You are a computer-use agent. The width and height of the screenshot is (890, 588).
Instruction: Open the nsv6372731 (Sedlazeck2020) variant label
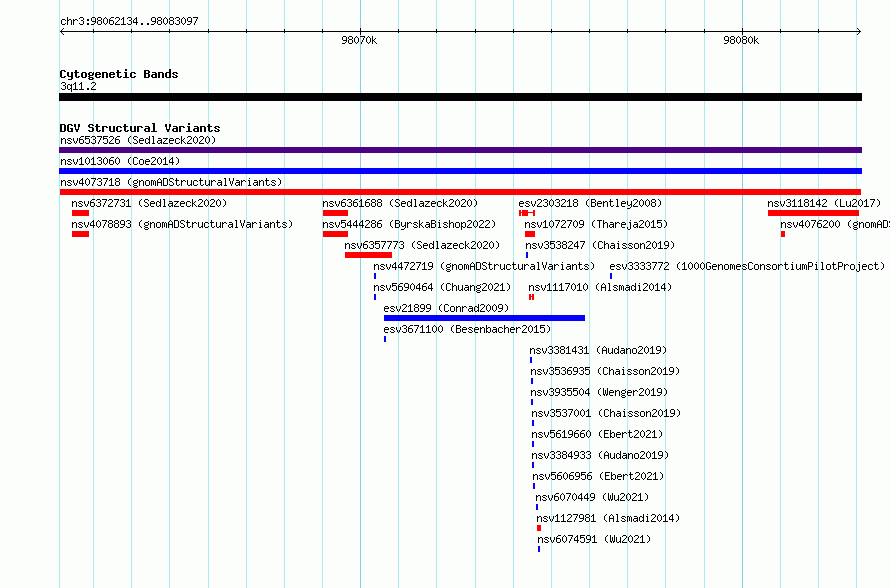click(149, 203)
